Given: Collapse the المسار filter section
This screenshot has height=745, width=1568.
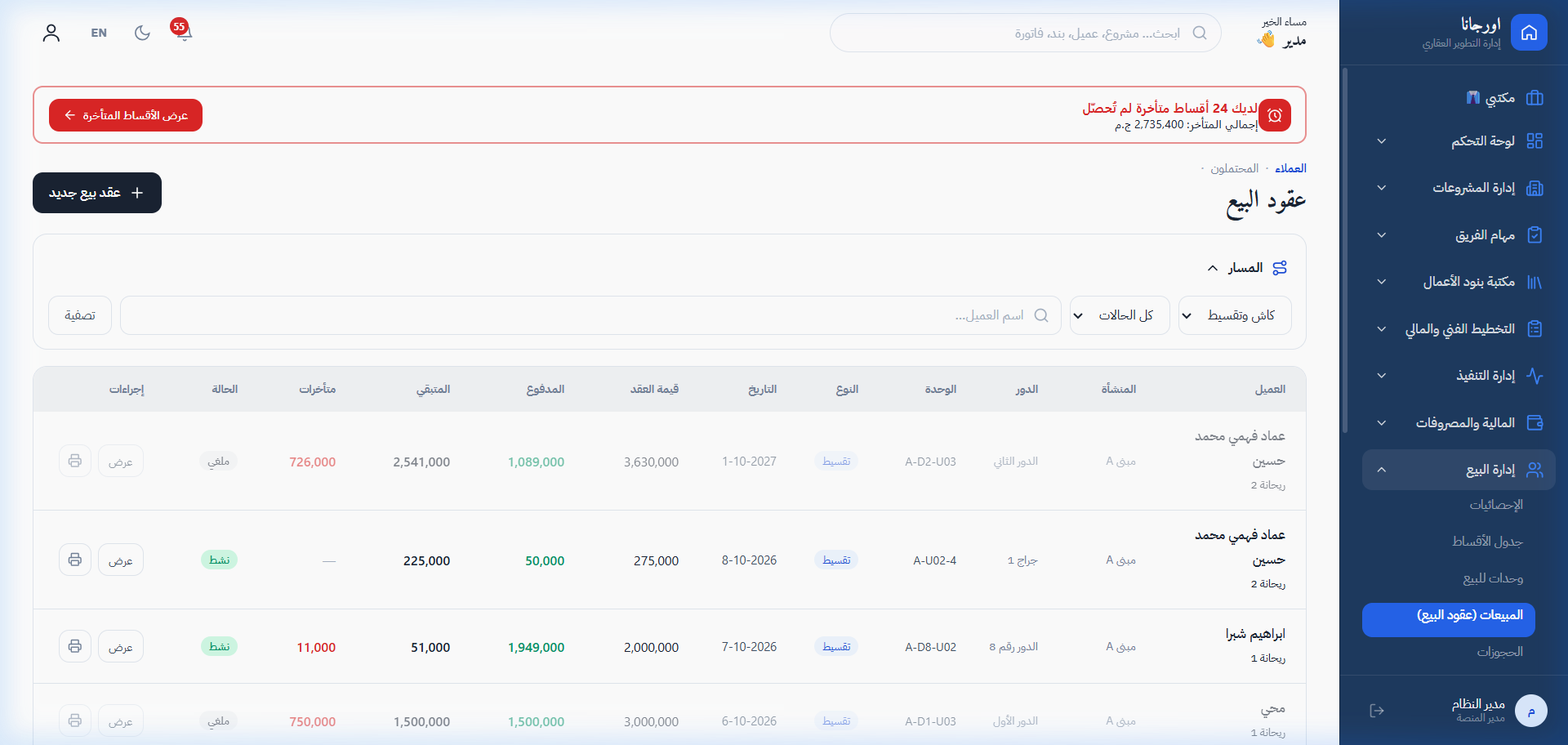Looking at the screenshot, I should click(1247, 268).
